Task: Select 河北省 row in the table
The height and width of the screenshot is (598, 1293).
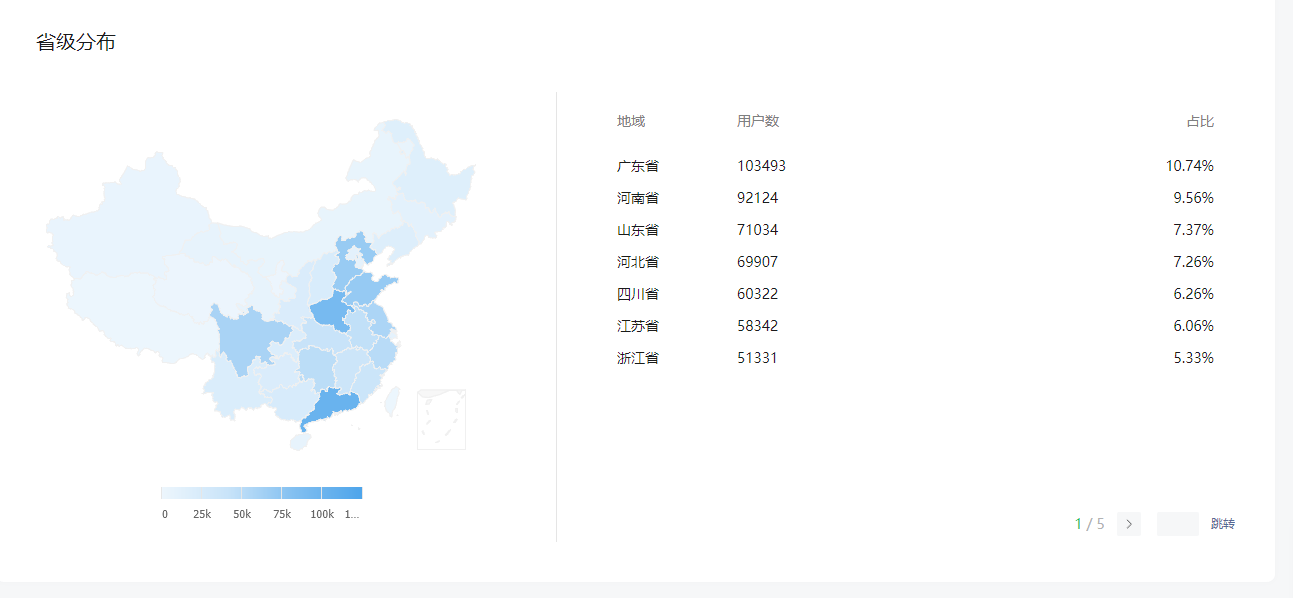Action: (x=915, y=262)
